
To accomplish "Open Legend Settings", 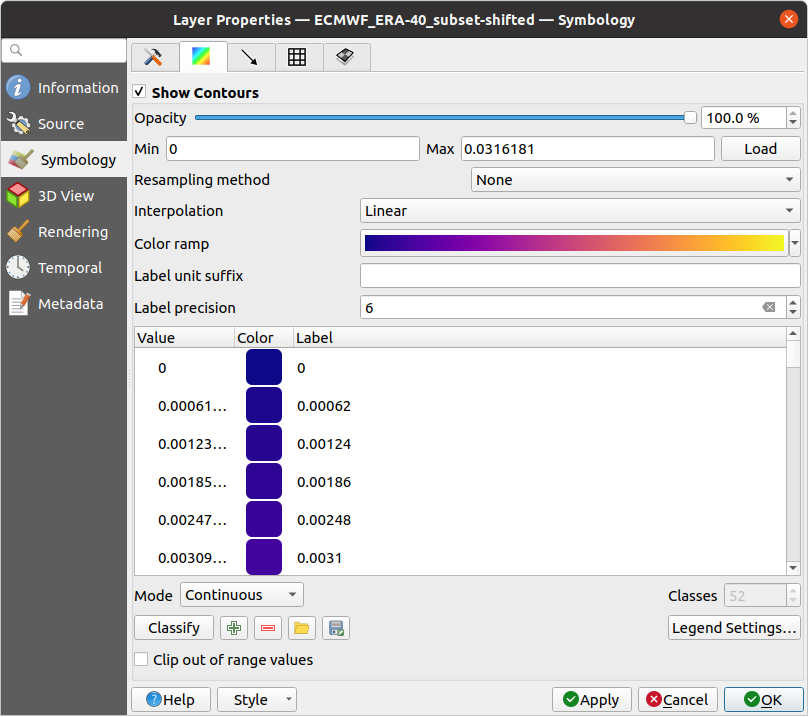I will tap(734, 628).
